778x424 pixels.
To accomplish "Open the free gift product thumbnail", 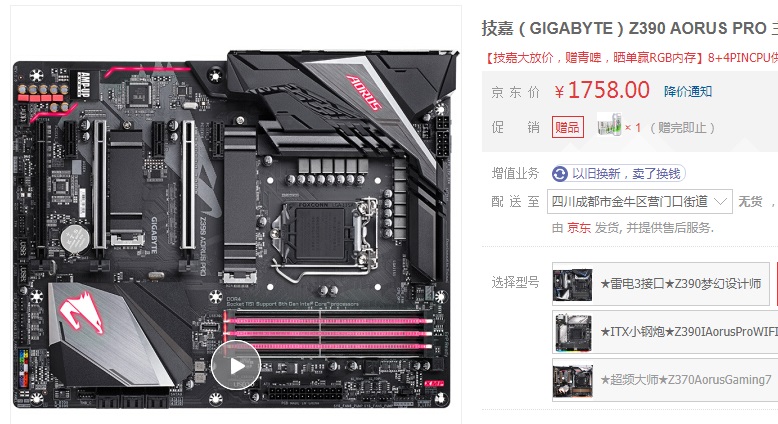I will [x=609, y=124].
